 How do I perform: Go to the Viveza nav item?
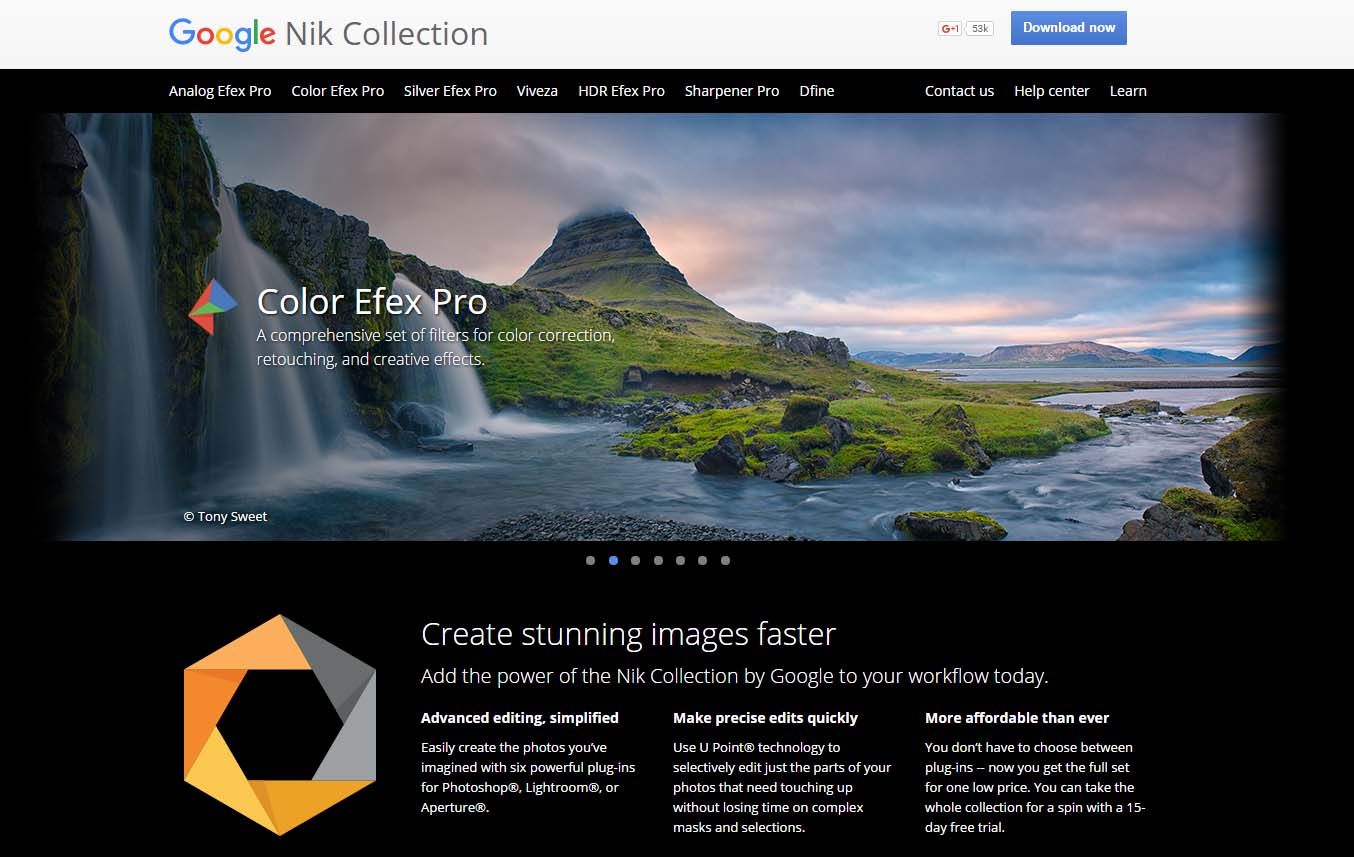537,91
